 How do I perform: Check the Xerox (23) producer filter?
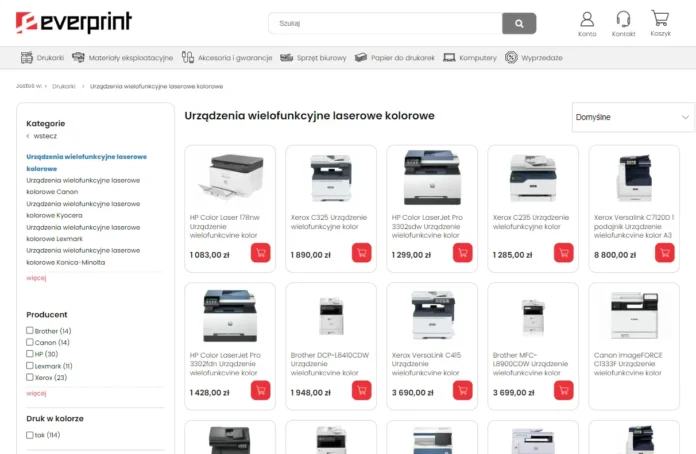tap(30, 377)
